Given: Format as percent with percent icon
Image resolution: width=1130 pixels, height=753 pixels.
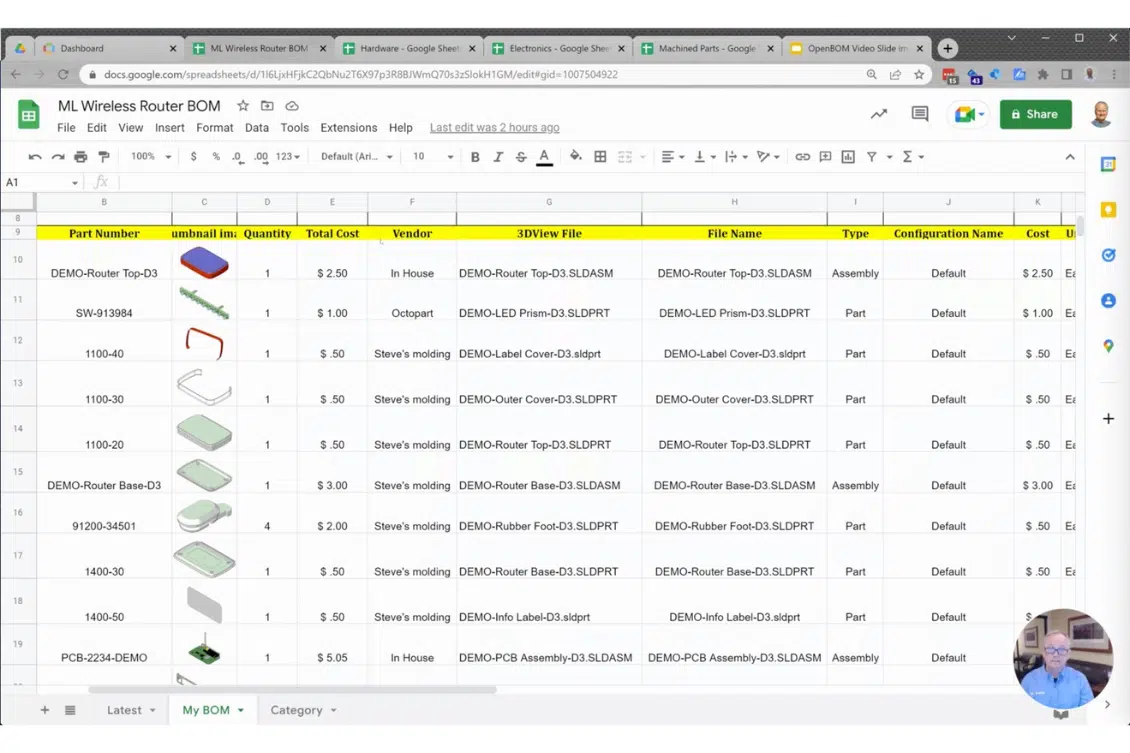Looking at the screenshot, I should point(215,156).
